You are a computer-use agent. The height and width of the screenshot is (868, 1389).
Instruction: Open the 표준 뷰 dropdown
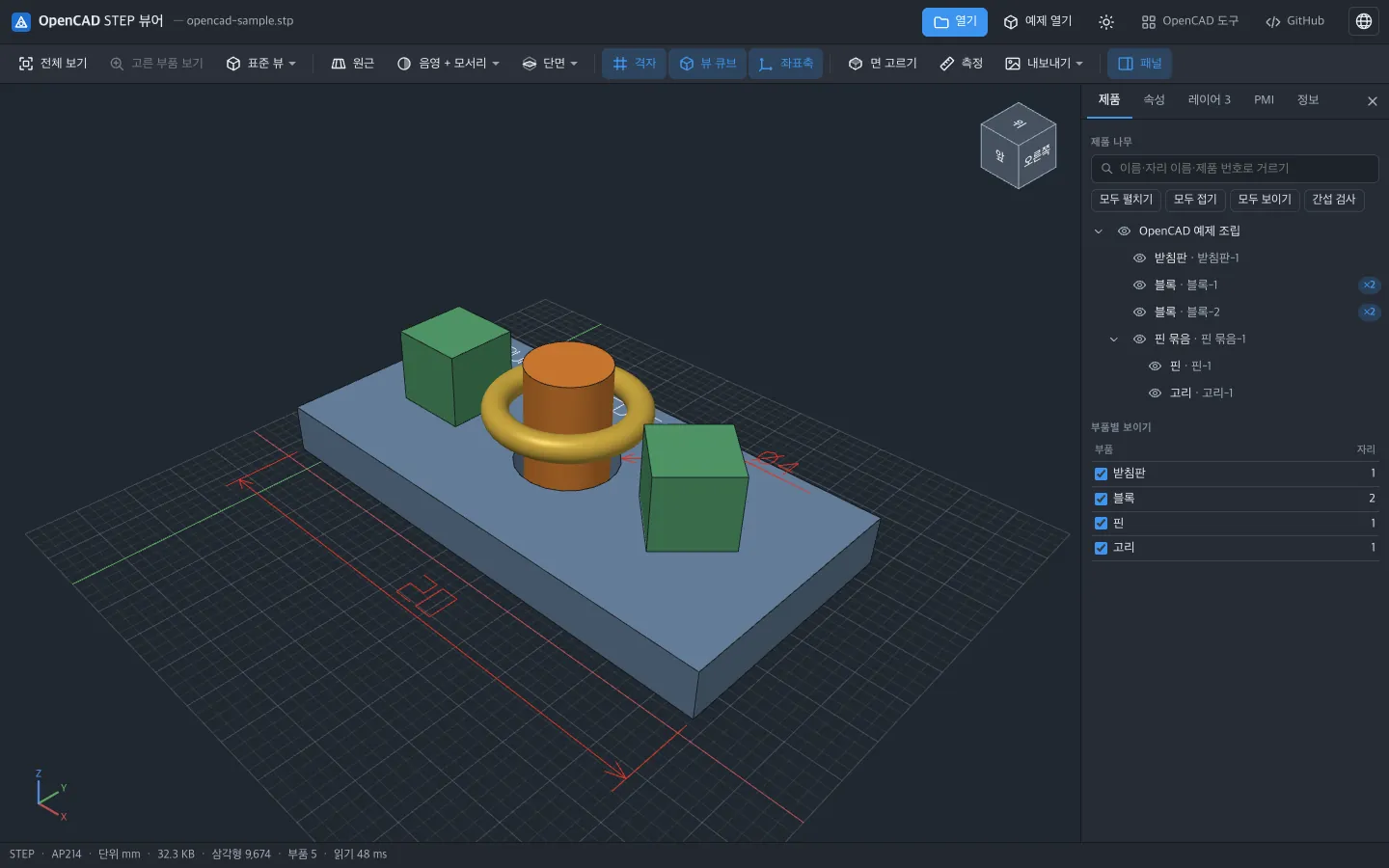260,64
